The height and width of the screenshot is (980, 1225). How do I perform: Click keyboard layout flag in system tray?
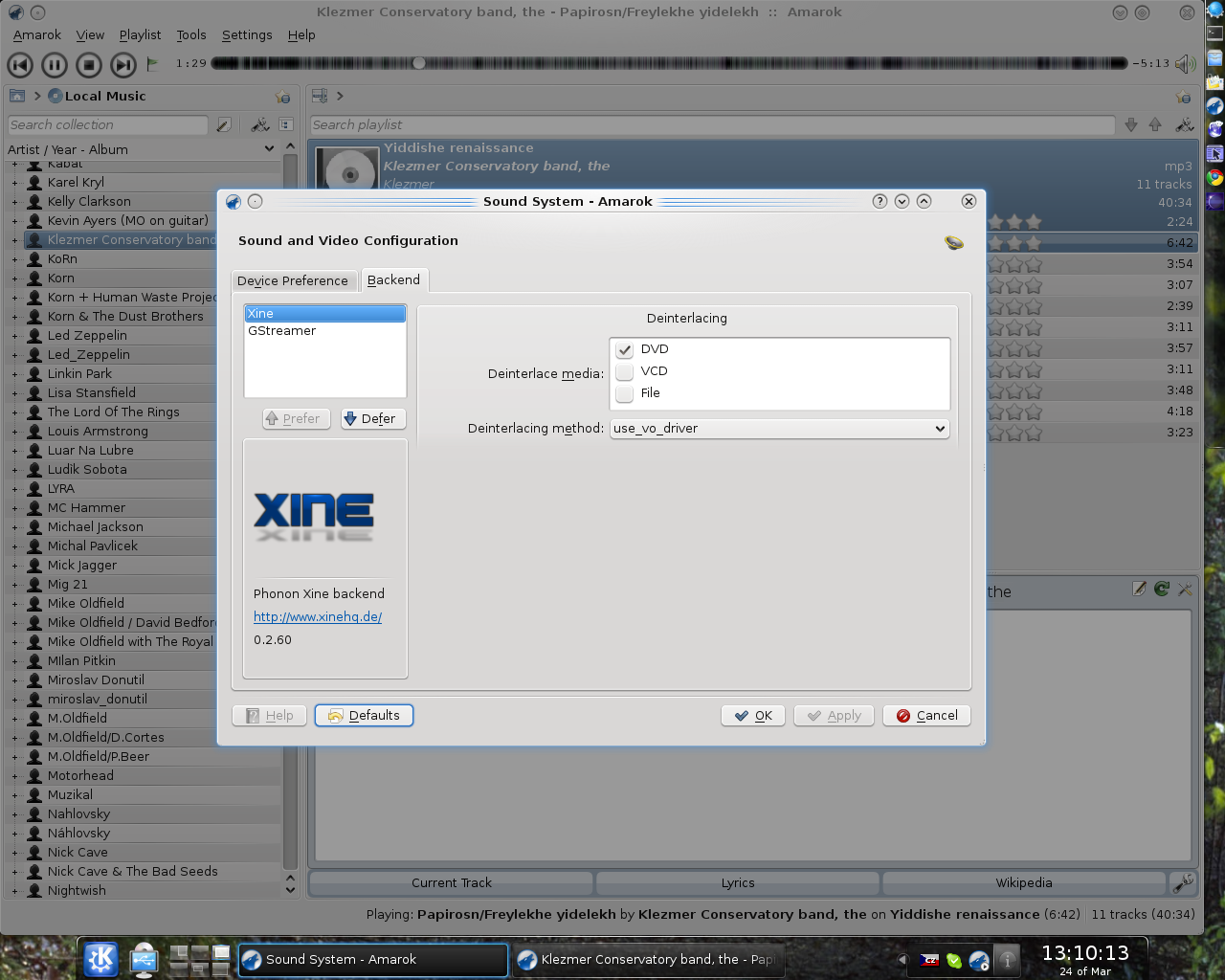pos(929,960)
